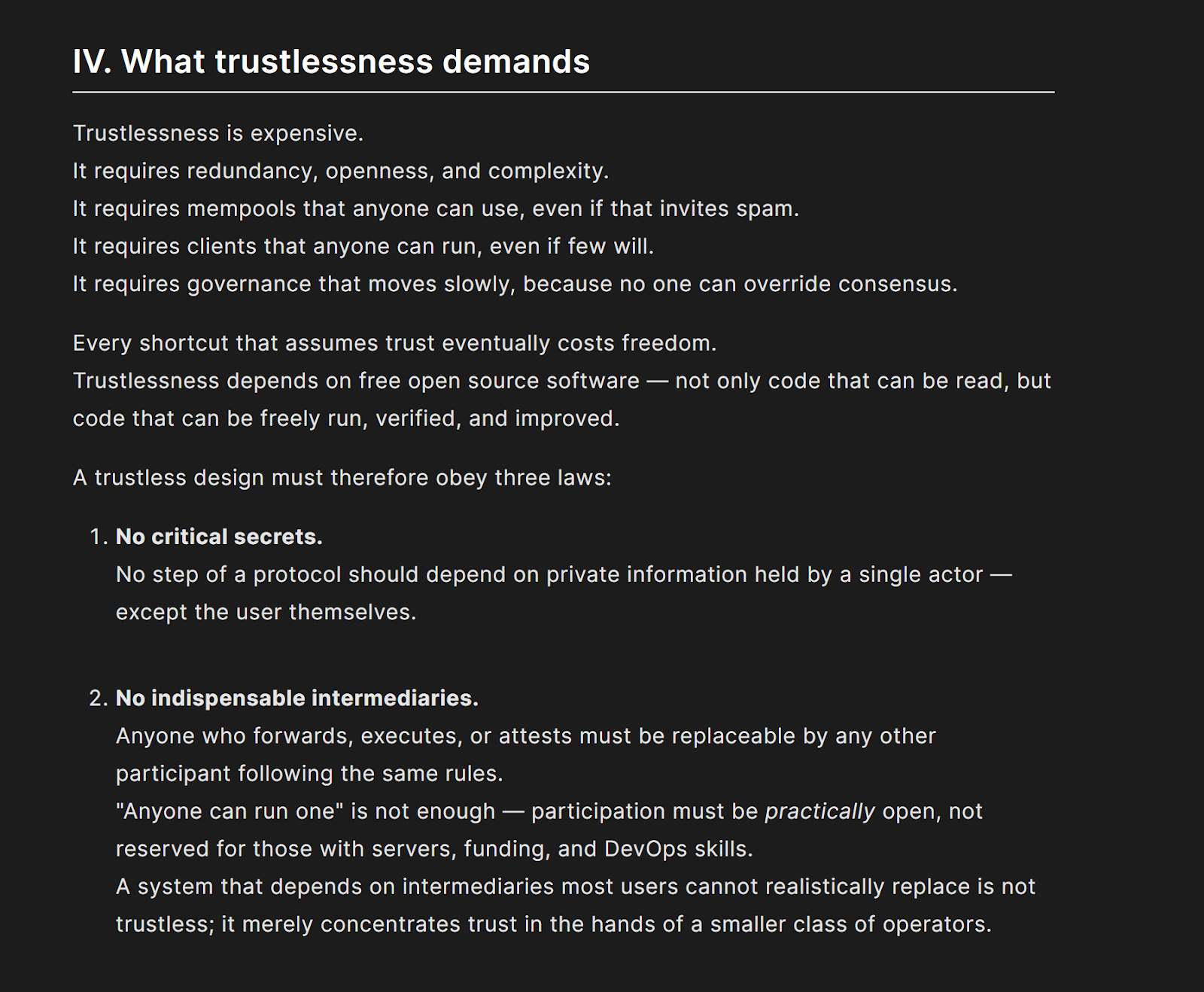Click the sentence about governance moving slowly

pos(515,284)
